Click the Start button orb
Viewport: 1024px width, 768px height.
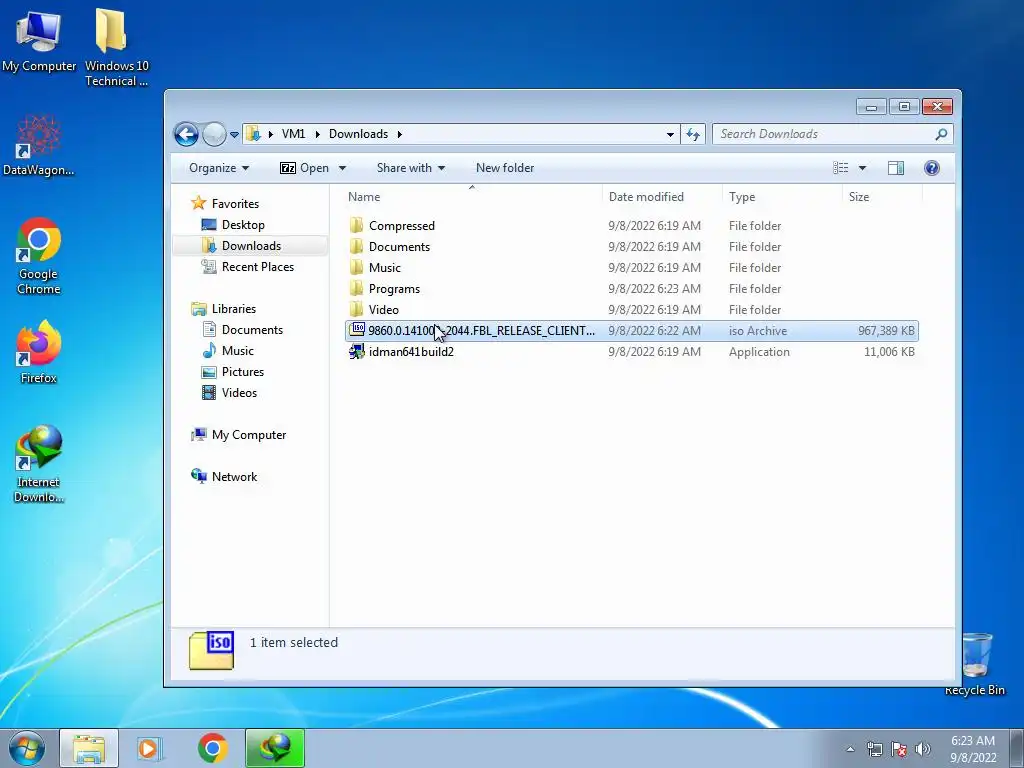[27, 748]
